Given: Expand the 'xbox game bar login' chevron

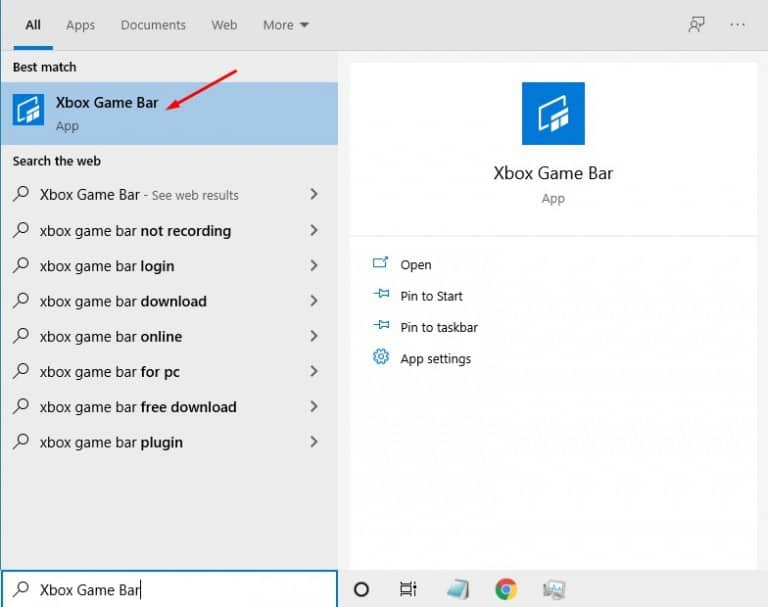Looking at the screenshot, I should [x=314, y=266].
